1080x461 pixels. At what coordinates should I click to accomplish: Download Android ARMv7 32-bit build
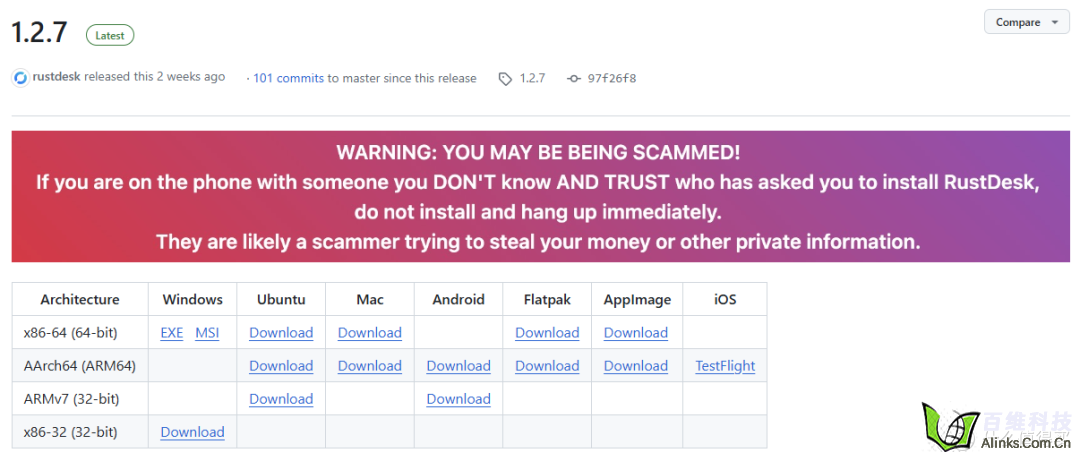[x=458, y=399]
